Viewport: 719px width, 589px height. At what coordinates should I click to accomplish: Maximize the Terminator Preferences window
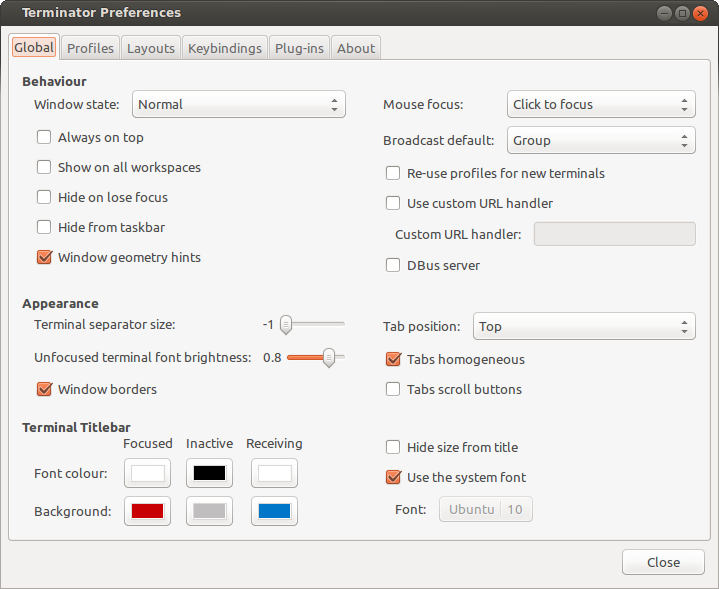coord(682,13)
